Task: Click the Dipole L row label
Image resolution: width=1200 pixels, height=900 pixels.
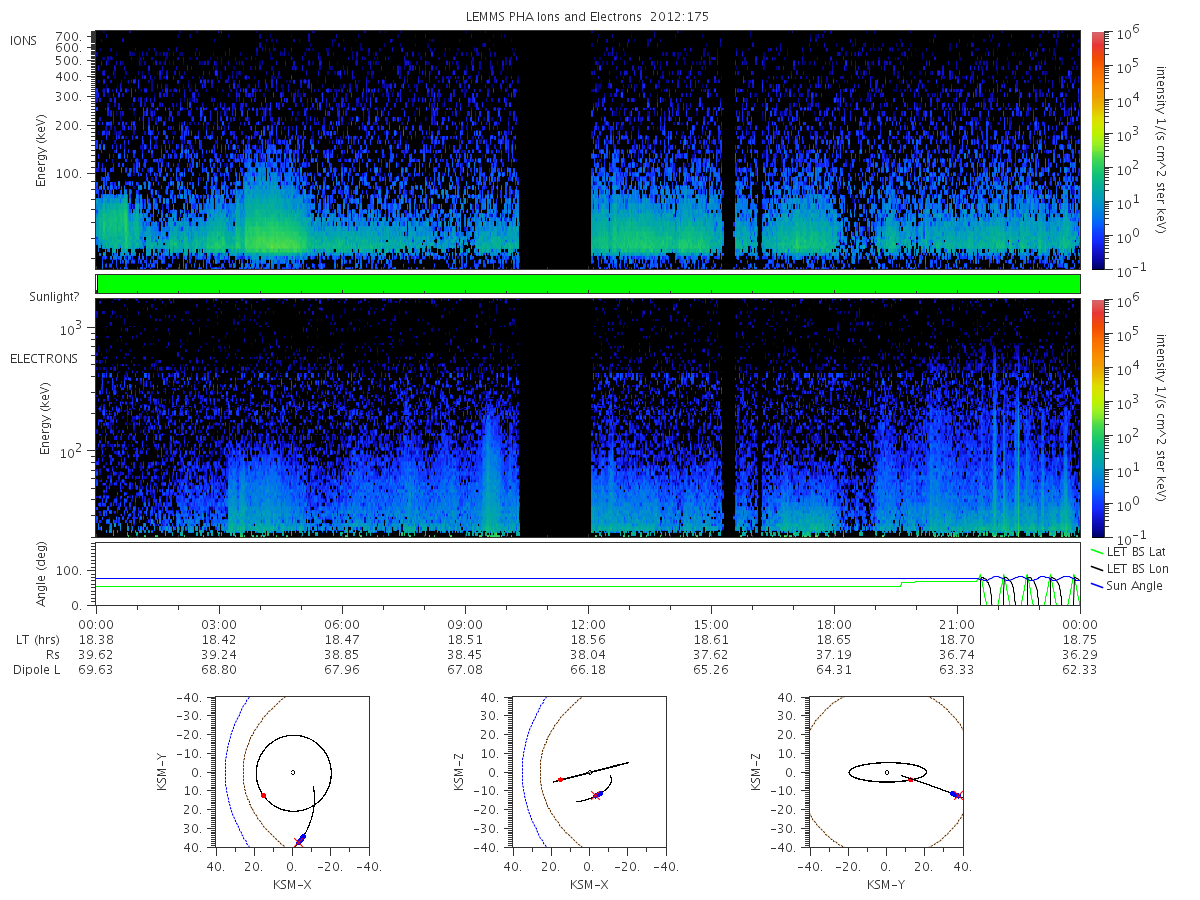Action: (36, 669)
